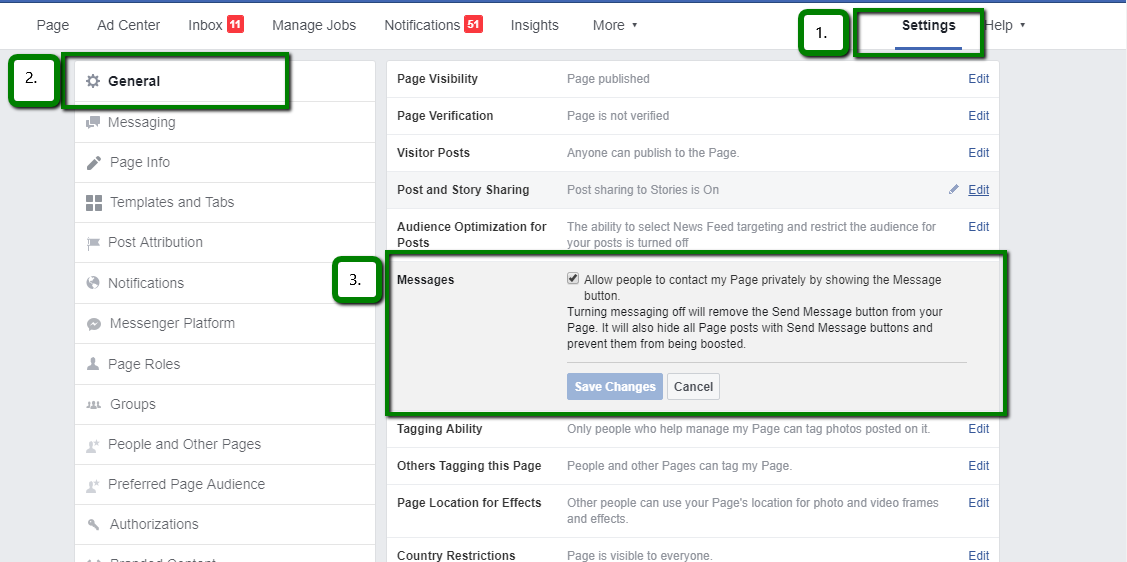Select General in the settings sidebar
The image size is (1127, 562).
(225, 81)
